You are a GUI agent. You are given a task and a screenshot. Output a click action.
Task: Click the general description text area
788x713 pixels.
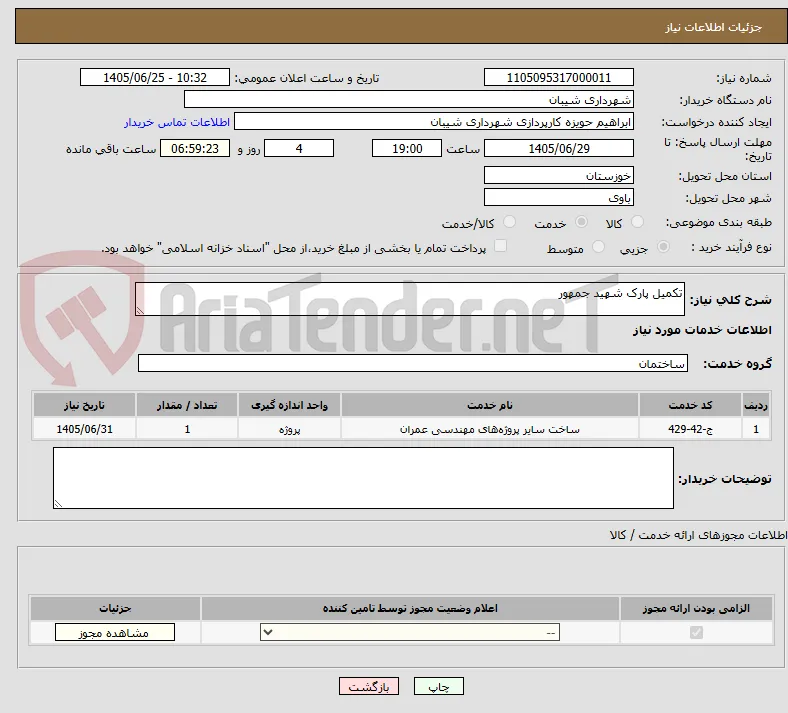coord(410,299)
